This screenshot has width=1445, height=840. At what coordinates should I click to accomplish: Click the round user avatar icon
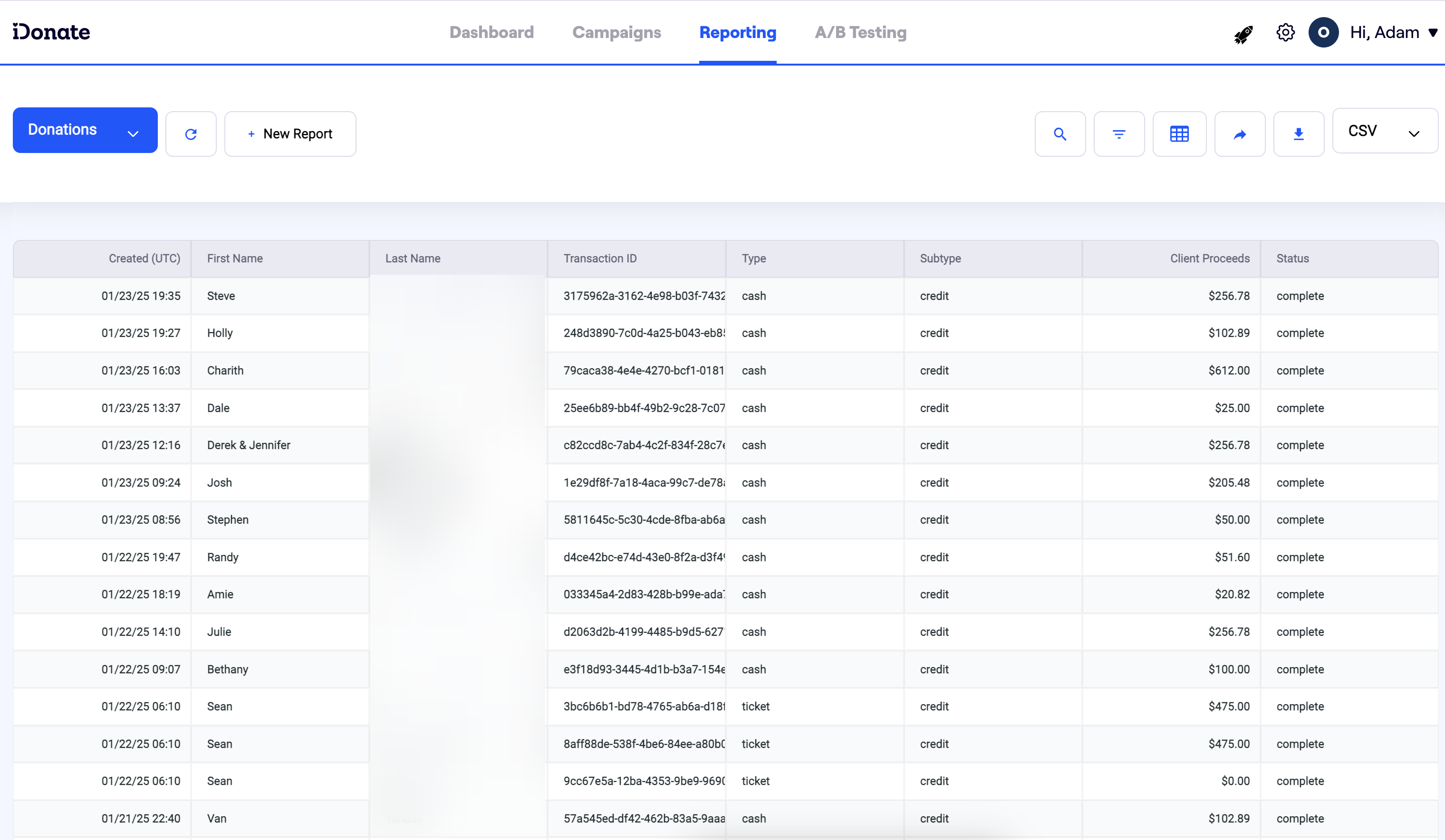(1323, 33)
